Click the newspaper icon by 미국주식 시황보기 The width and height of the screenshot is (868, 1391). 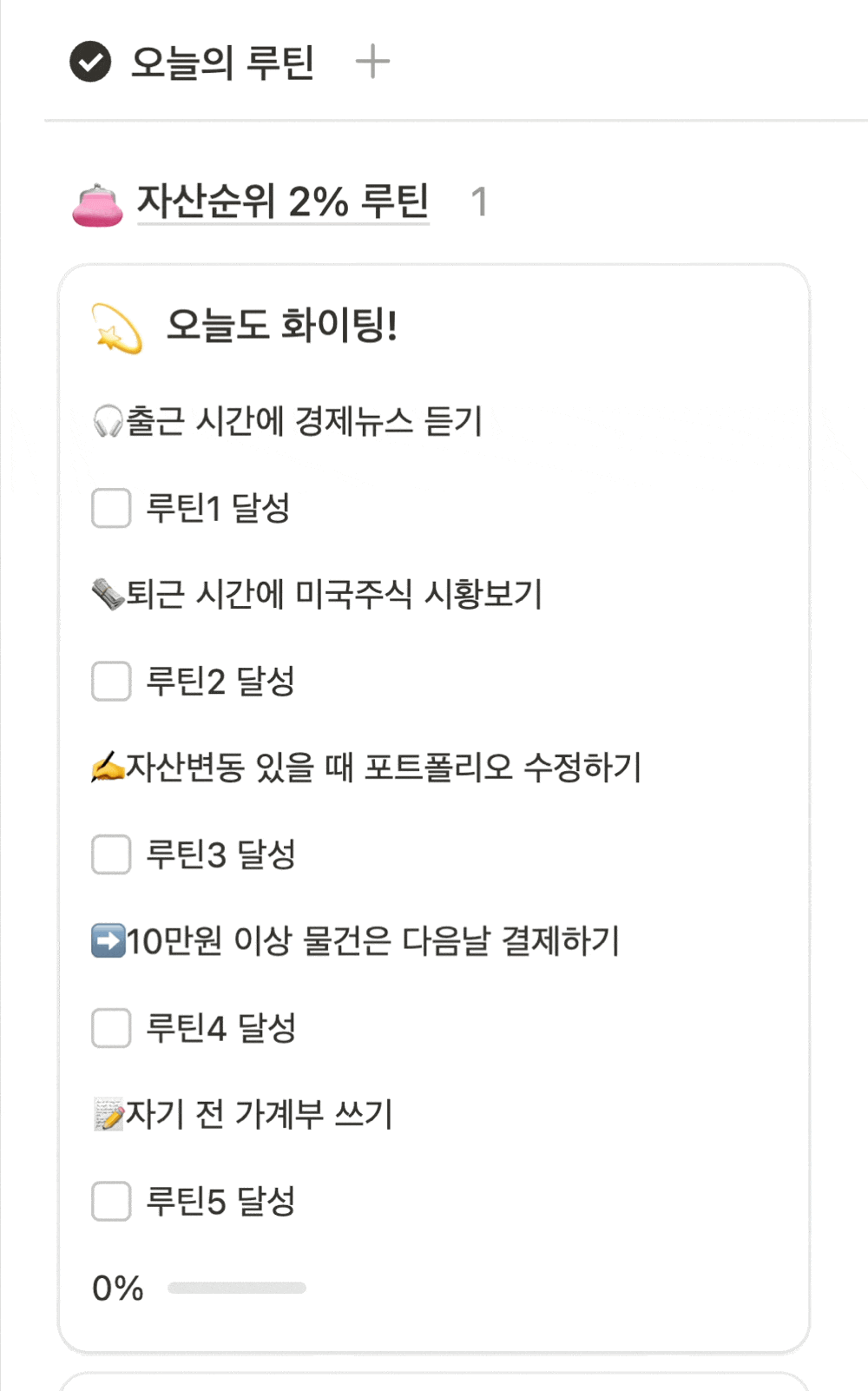click(108, 595)
